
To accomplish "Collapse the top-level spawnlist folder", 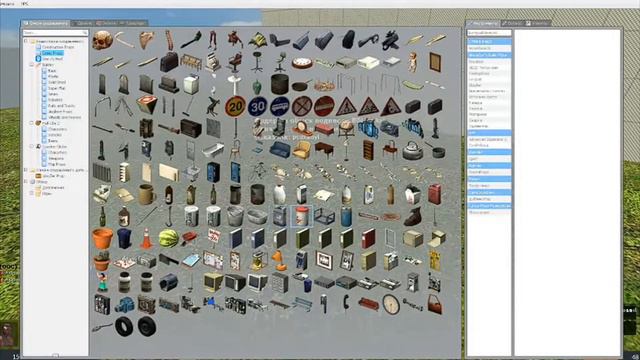I will click(27, 41).
